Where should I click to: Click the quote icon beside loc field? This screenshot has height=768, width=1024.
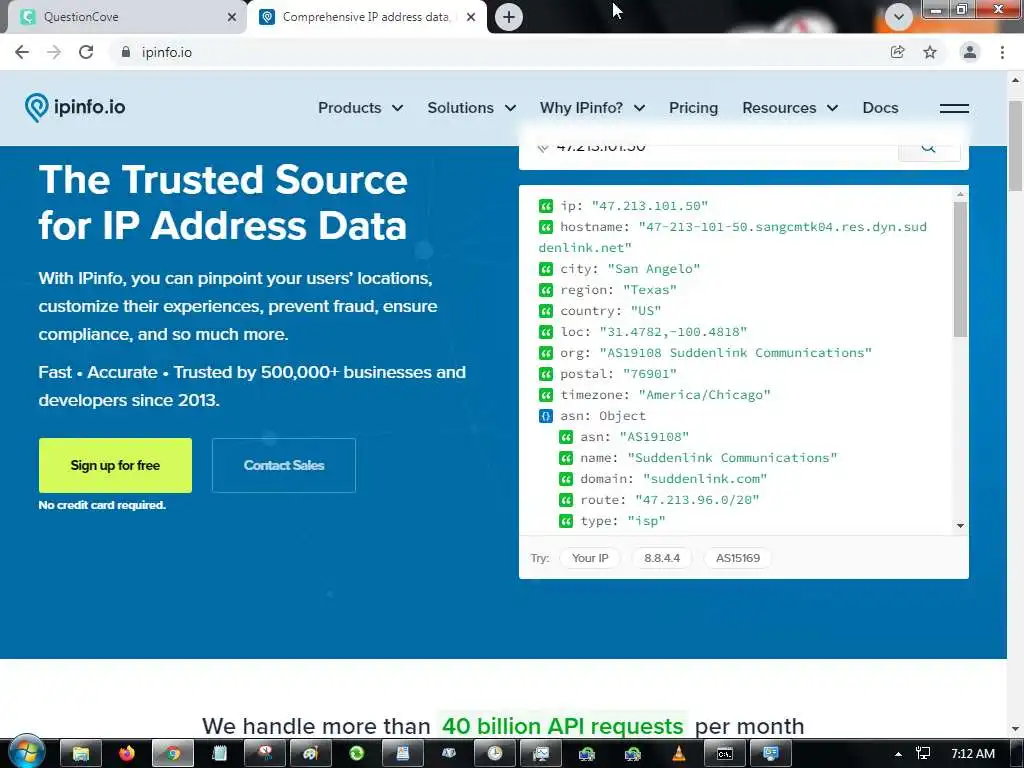(x=546, y=332)
